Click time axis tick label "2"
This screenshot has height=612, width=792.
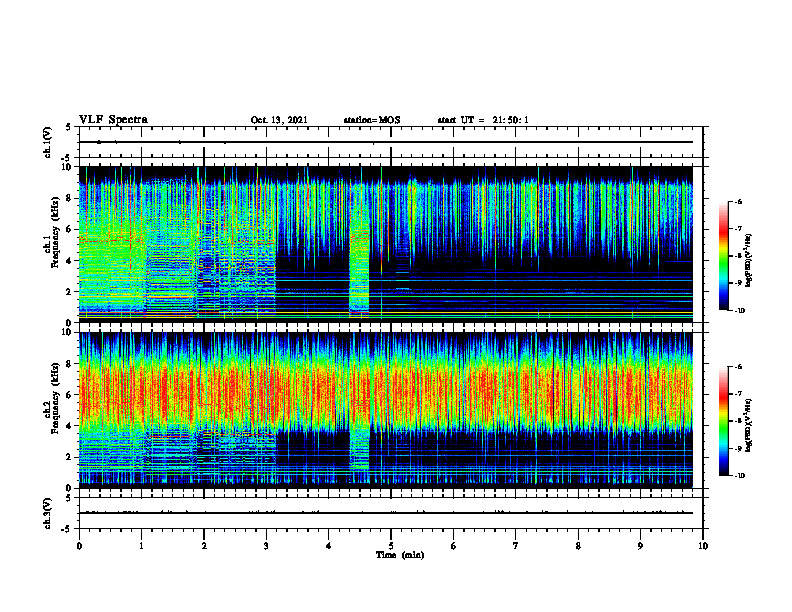[204, 546]
